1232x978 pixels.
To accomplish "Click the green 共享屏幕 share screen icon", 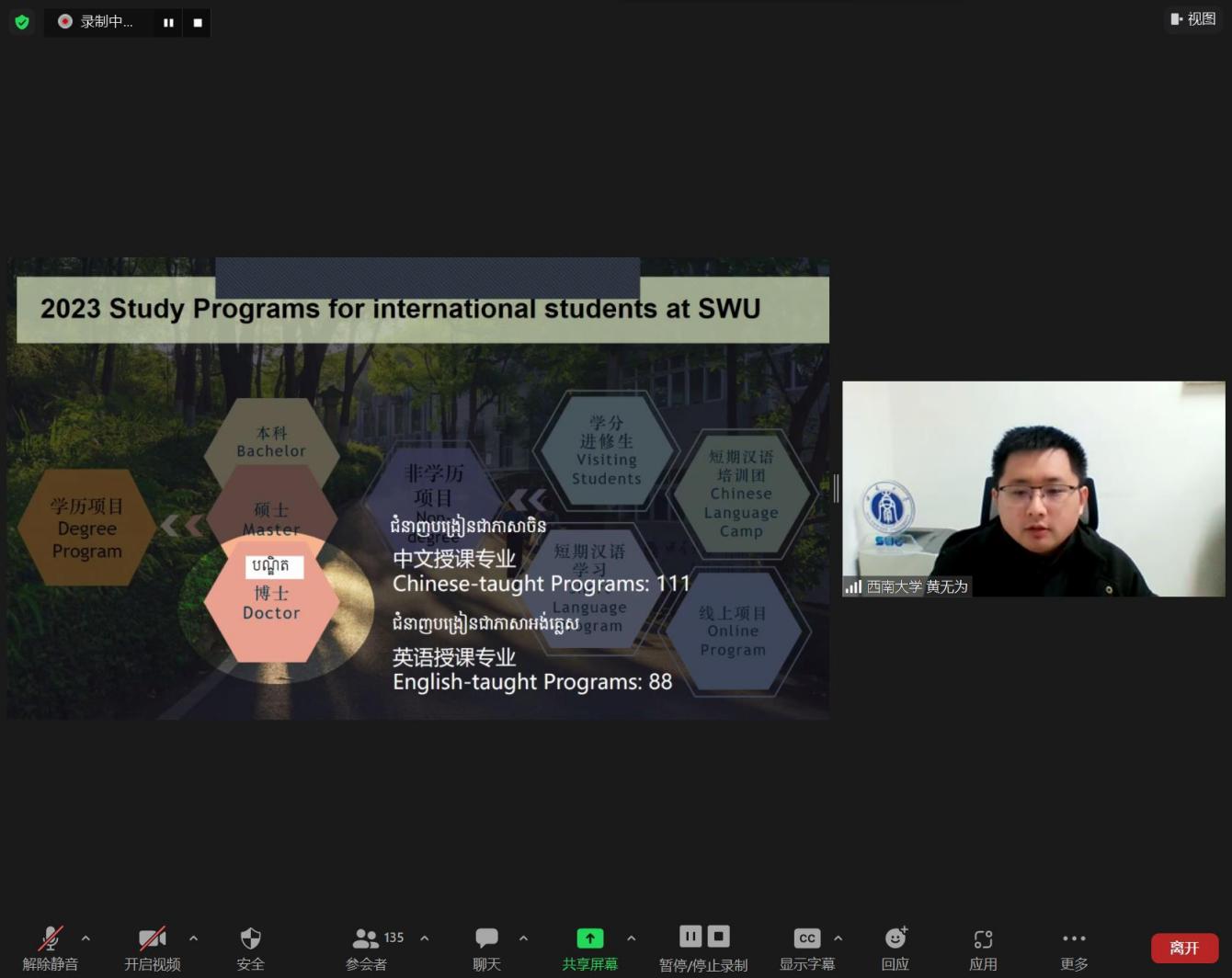I will coord(589,938).
